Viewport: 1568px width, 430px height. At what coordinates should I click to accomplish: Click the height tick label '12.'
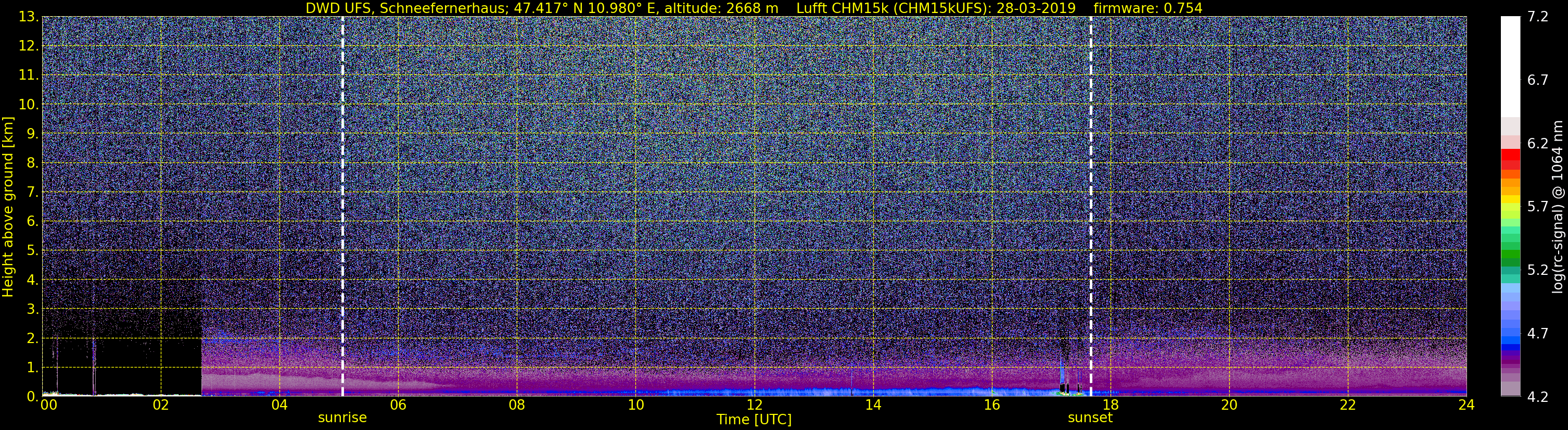(29, 46)
